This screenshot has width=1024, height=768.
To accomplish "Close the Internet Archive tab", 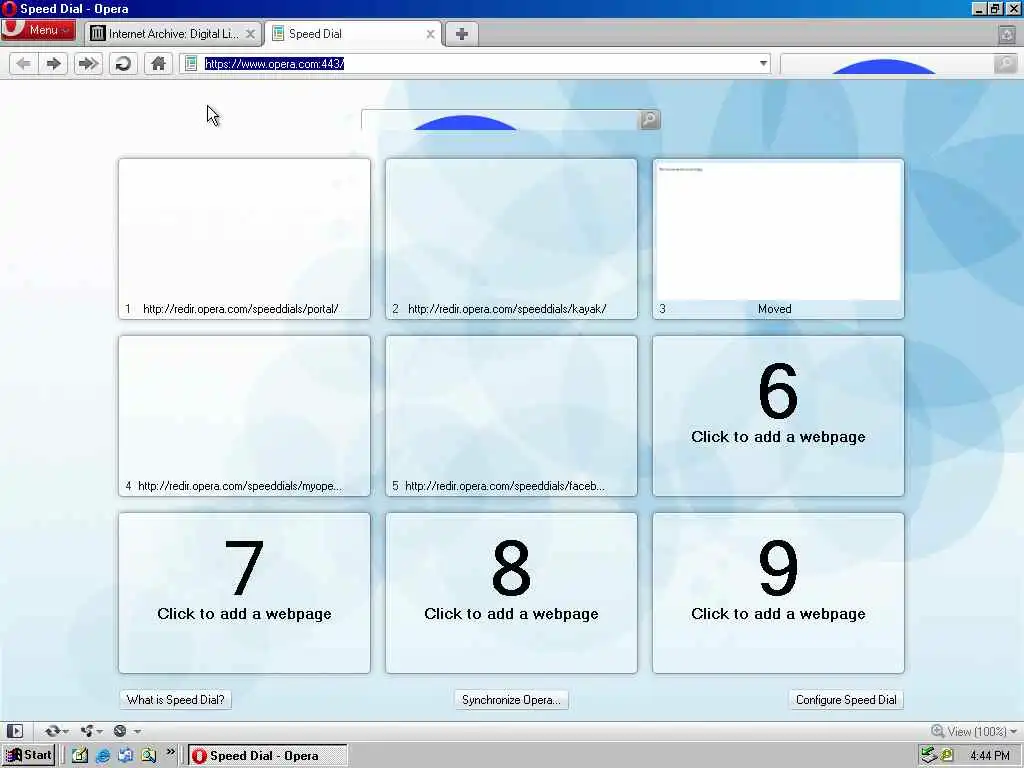I will coord(250,34).
